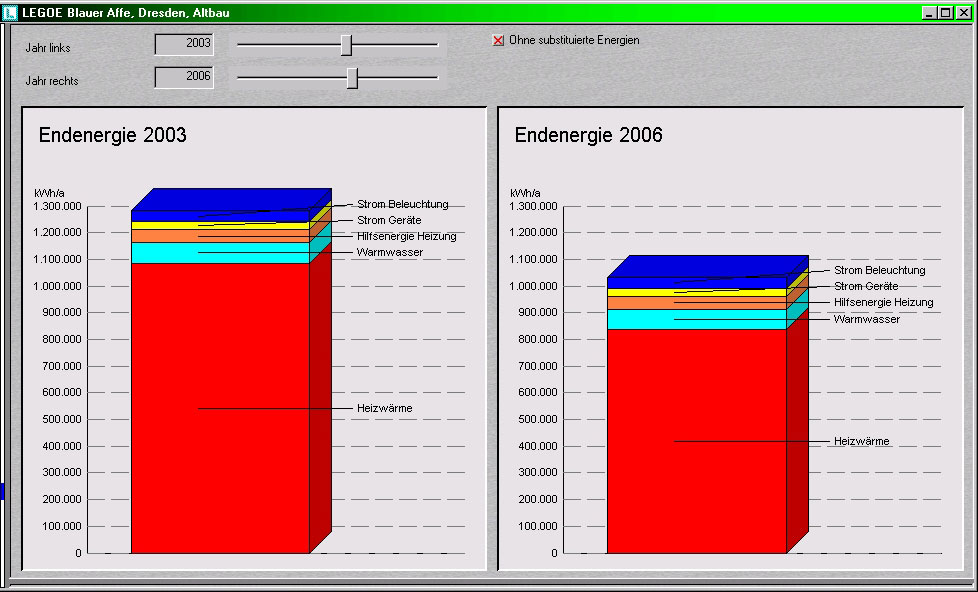The width and height of the screenshot is (978, 592).
Task: Click the Jahr rechts slider handle
Action: (352, 78)
